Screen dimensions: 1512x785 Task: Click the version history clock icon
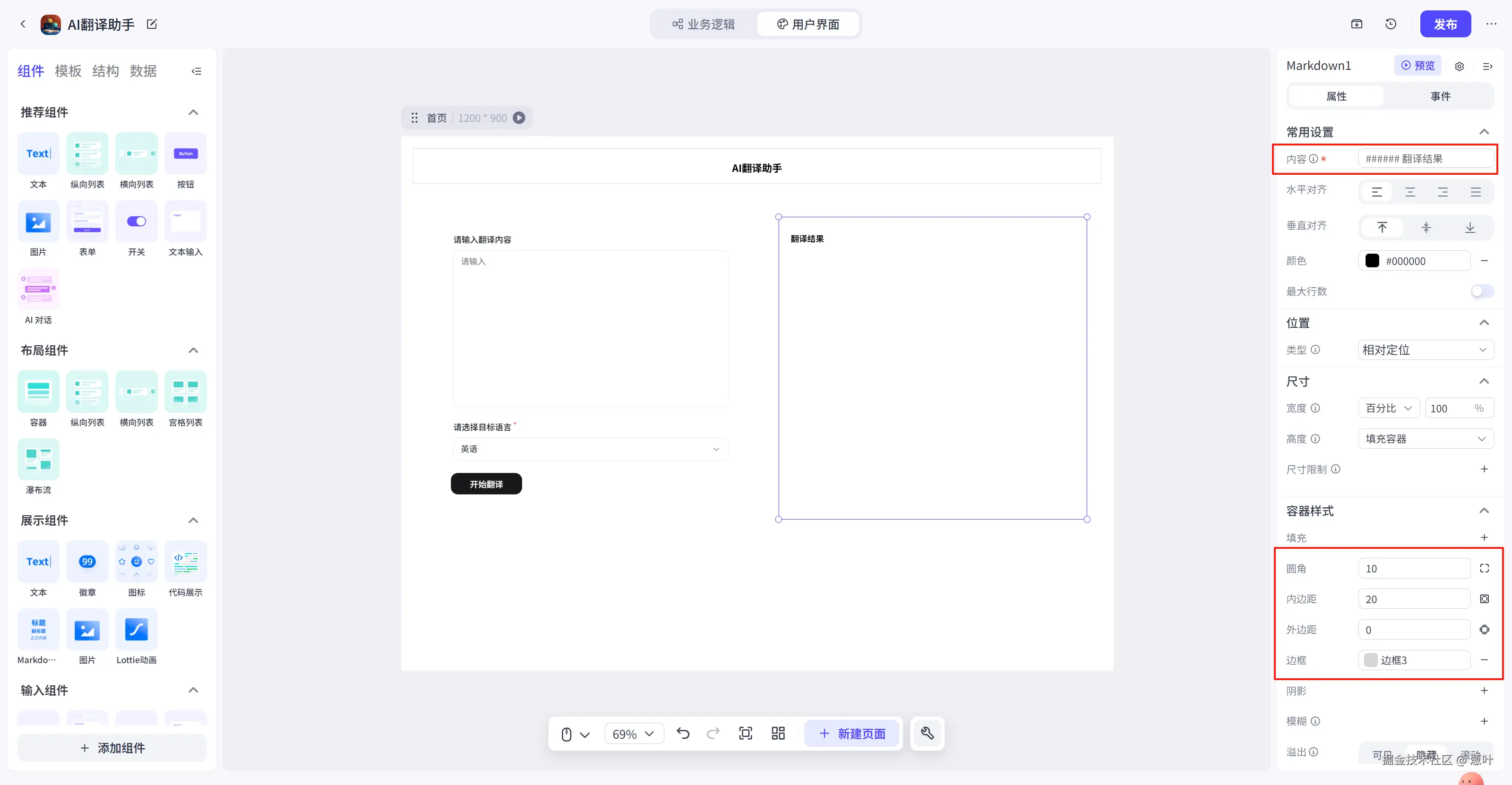1391,24
